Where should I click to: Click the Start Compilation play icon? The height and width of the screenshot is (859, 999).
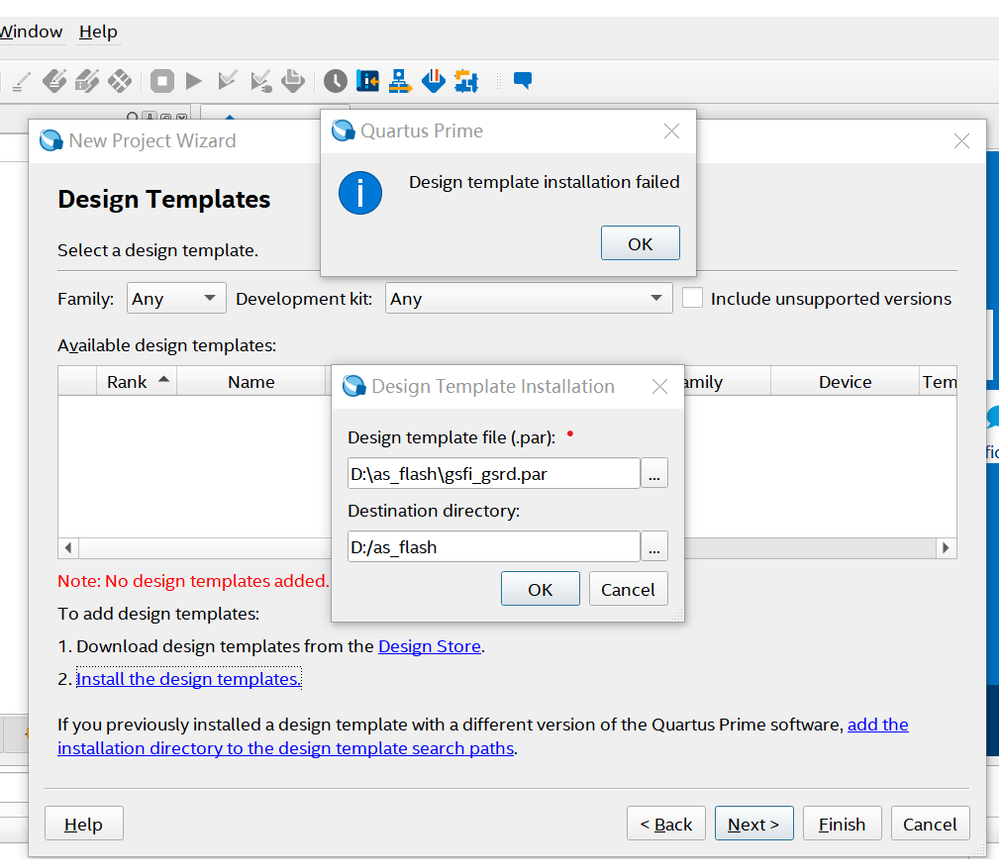click(x=194, y=81)
